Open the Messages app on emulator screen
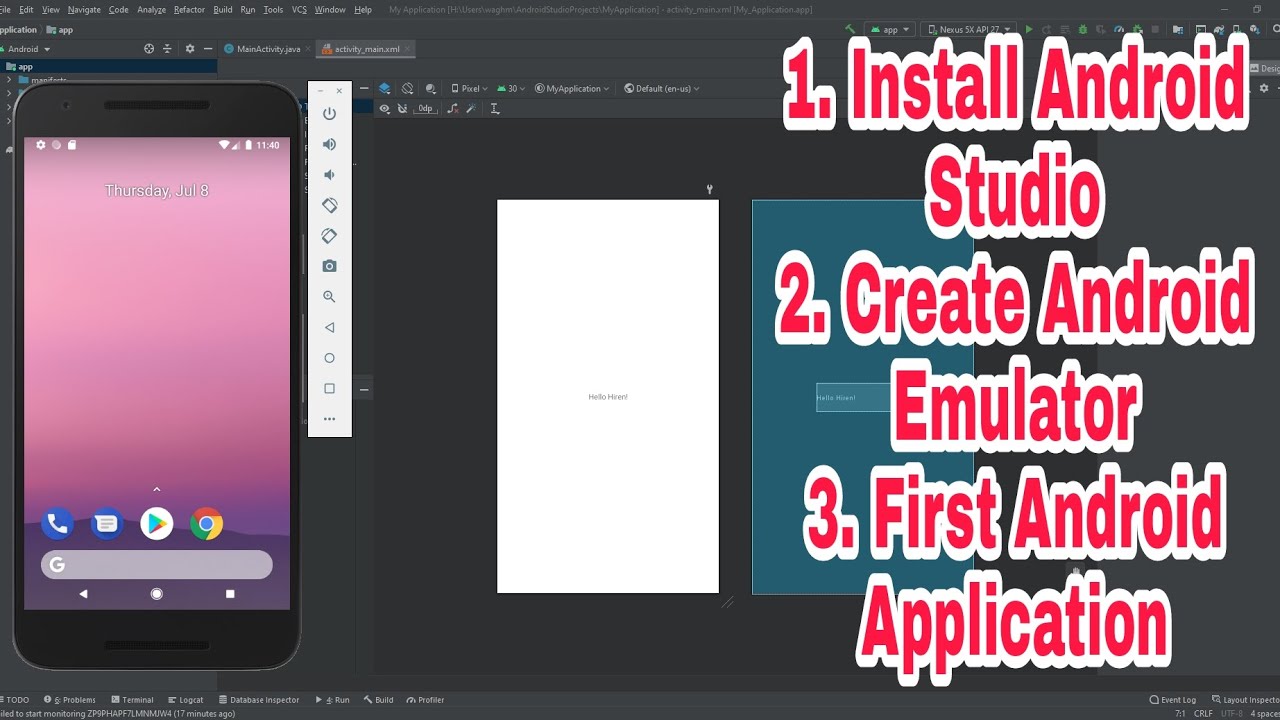The width and height of the screenshot is (1280, 720). click(x=107, y=523)
